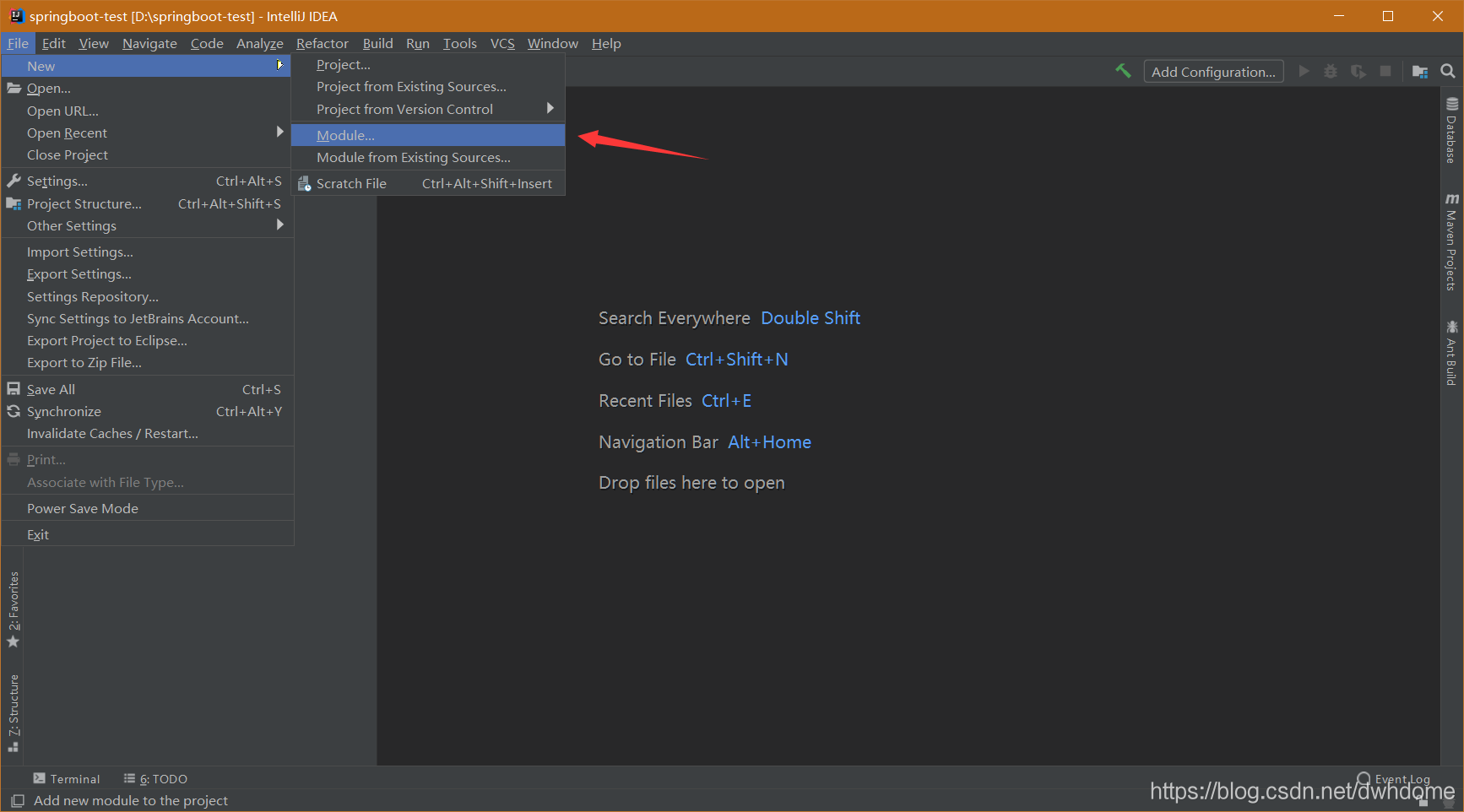This screenshot has width=1464, height=812.
Task: Choose Export Settings...
Action: tap(147, 273)
